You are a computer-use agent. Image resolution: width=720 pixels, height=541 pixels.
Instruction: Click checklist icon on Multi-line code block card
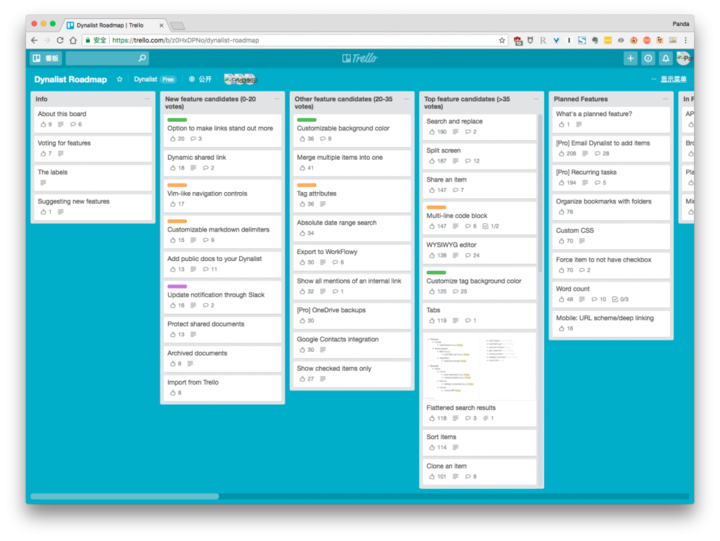click(485, 226)
